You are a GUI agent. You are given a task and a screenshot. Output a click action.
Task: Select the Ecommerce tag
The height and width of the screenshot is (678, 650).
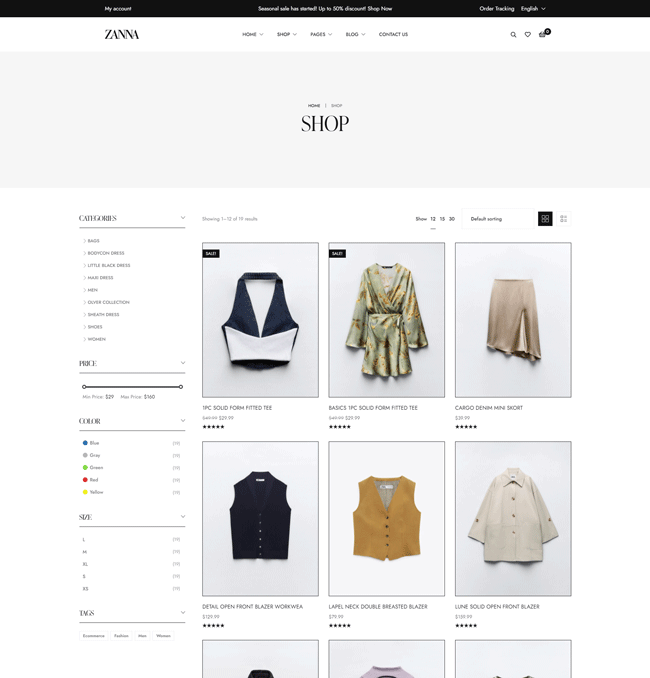coord(93,636)
